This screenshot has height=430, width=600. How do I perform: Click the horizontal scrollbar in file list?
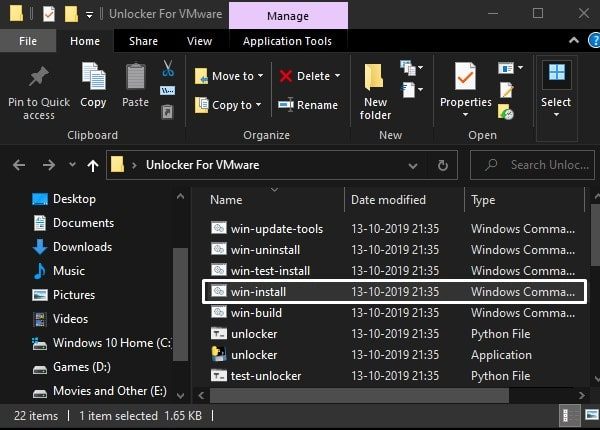tap(359, 395)
